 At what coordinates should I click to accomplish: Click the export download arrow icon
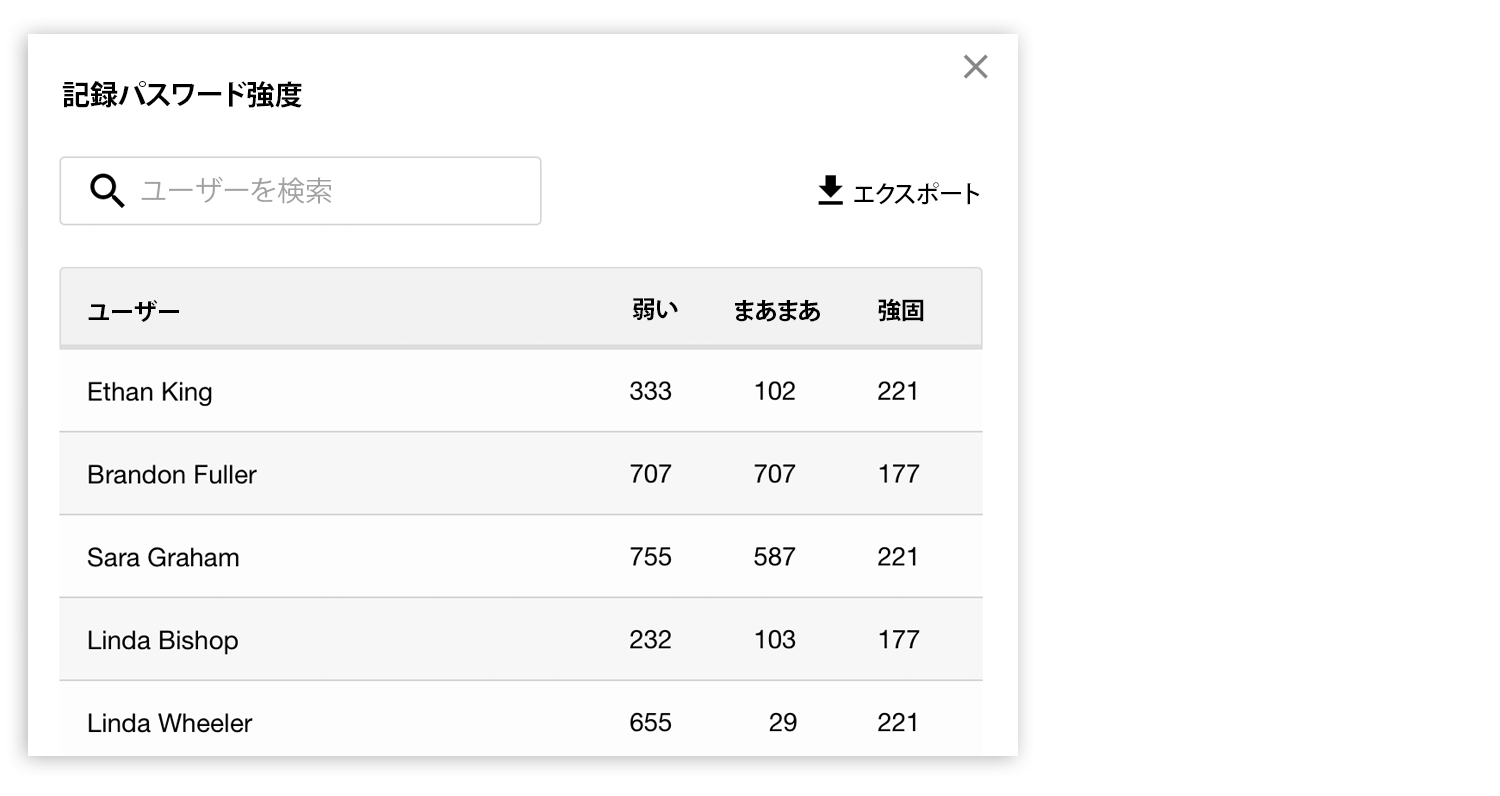coord(830,191)
